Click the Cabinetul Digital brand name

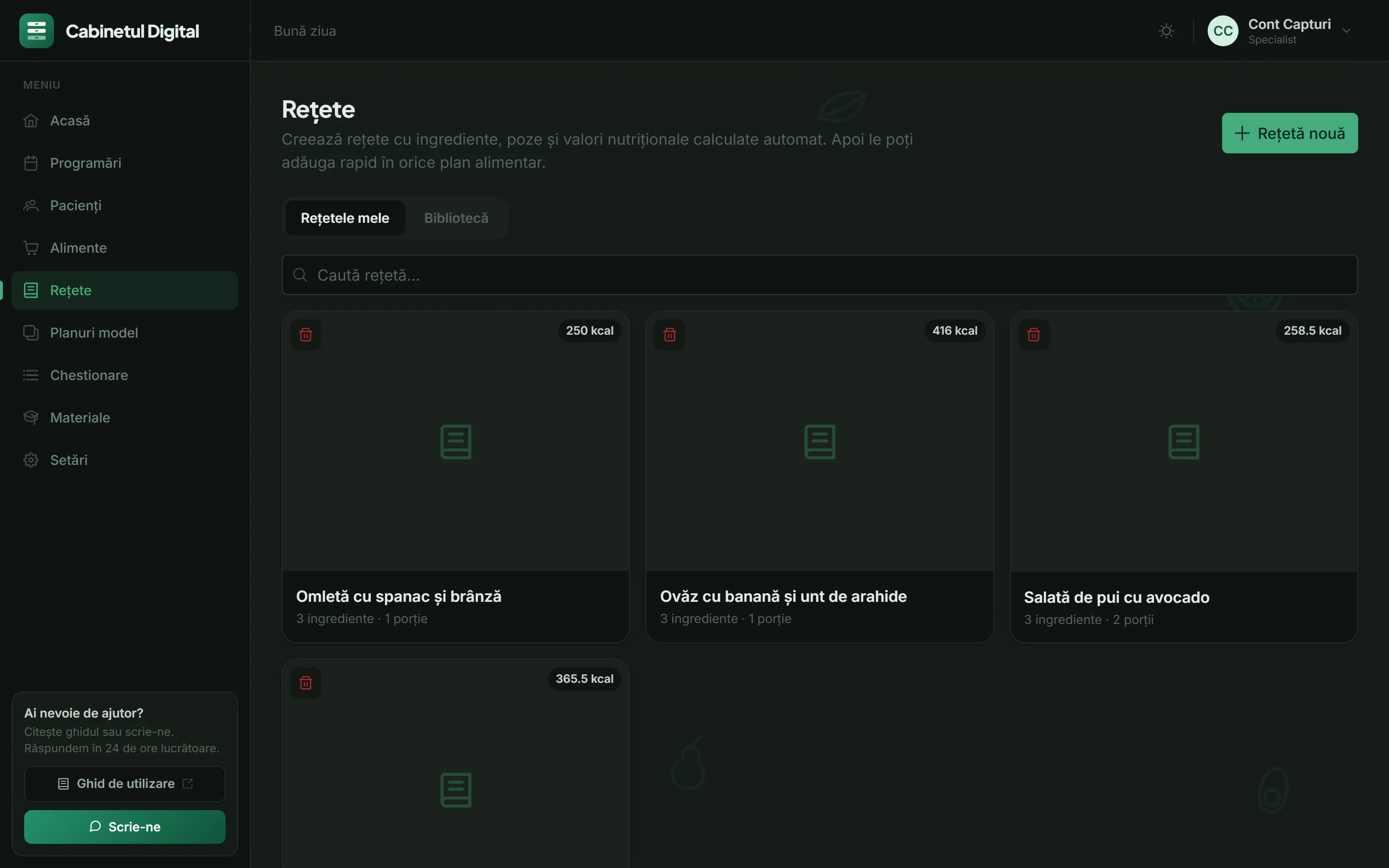[x=133, y=31]
